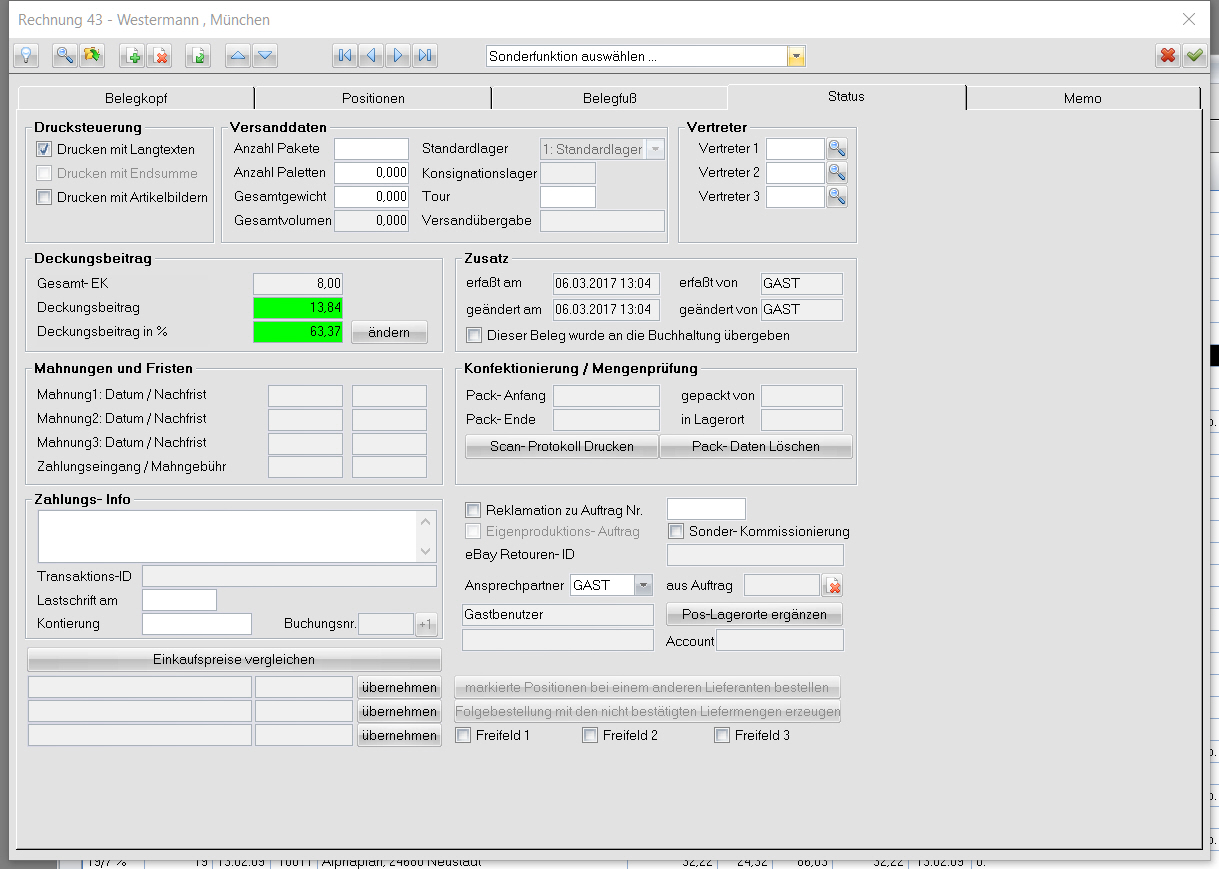The image size is (1219, 869).
Task: Switch to the Positionen tab
Action: pos(373,98)
